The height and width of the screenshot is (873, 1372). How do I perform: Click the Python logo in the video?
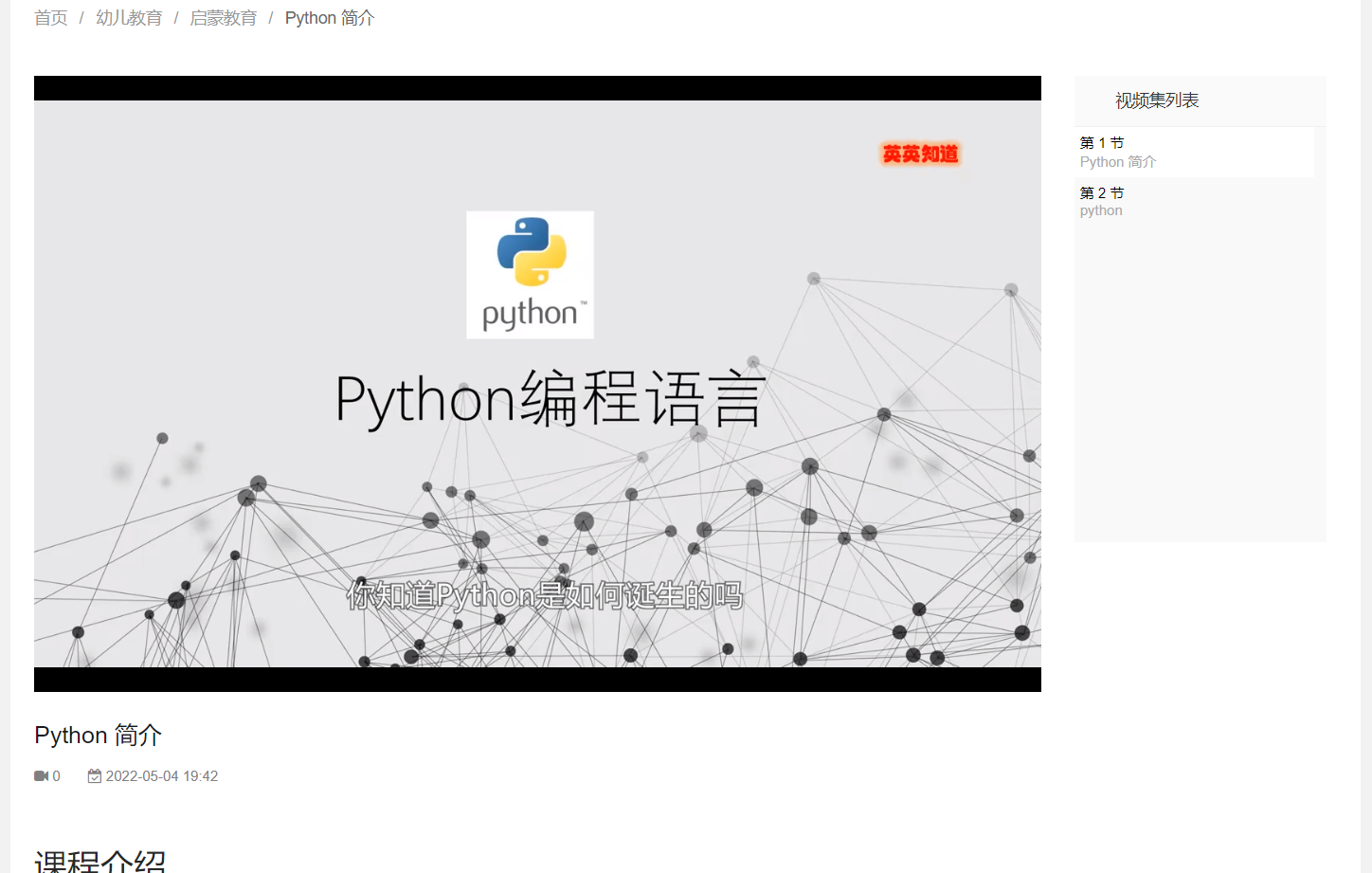pyautogui.click(x=531, y=274)
